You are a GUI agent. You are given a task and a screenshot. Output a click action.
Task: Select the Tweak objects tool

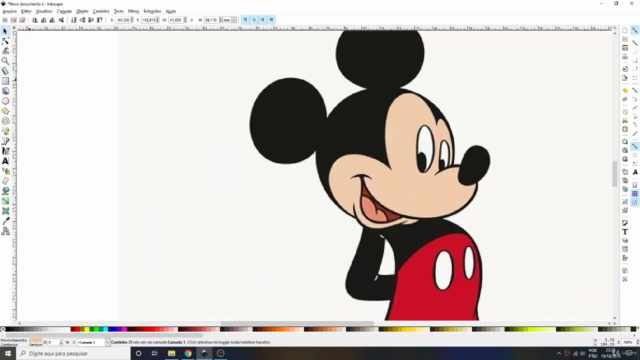pos(5,51)
